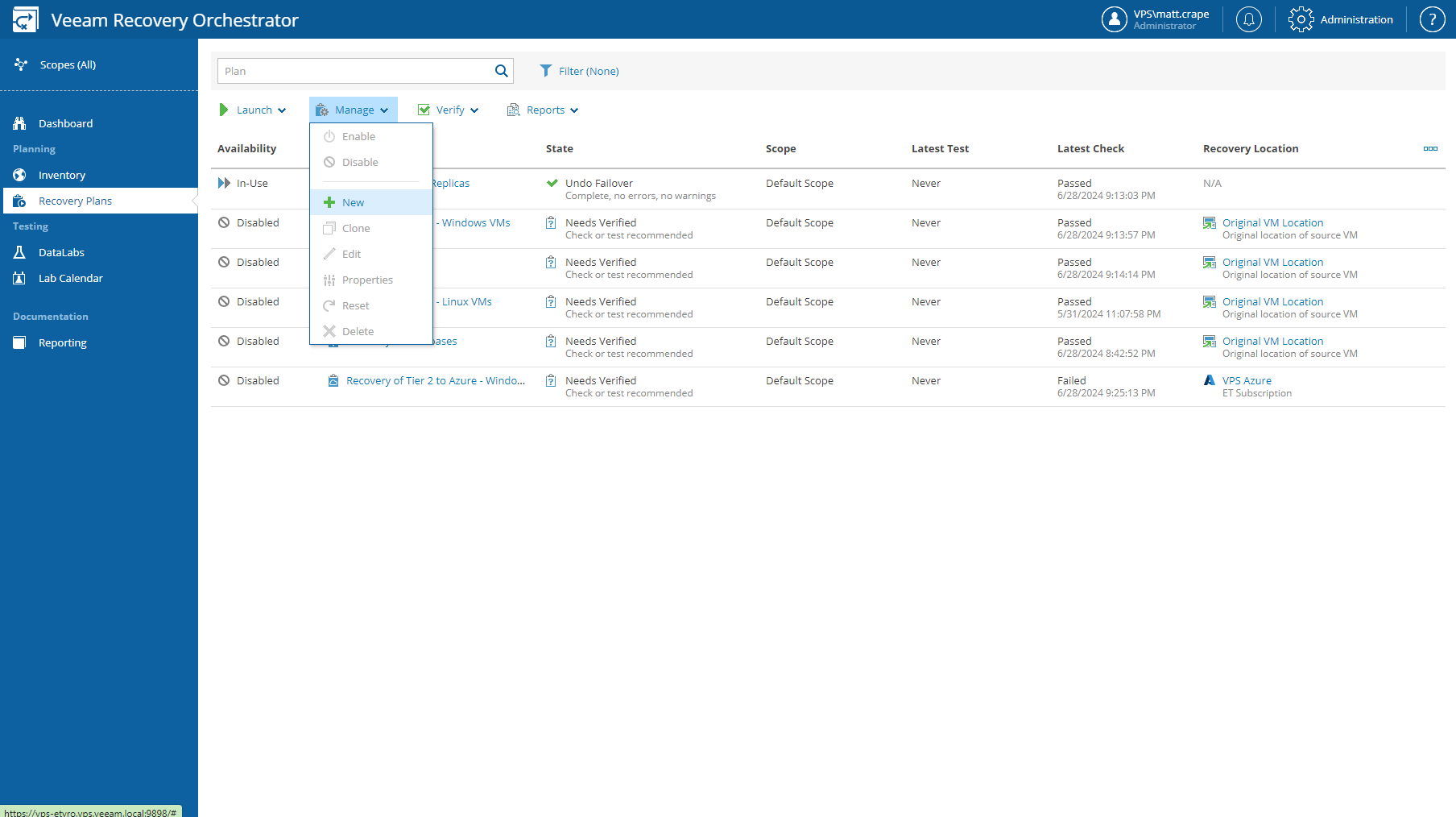Click the user profile avatar icon

pos(1114,19)
